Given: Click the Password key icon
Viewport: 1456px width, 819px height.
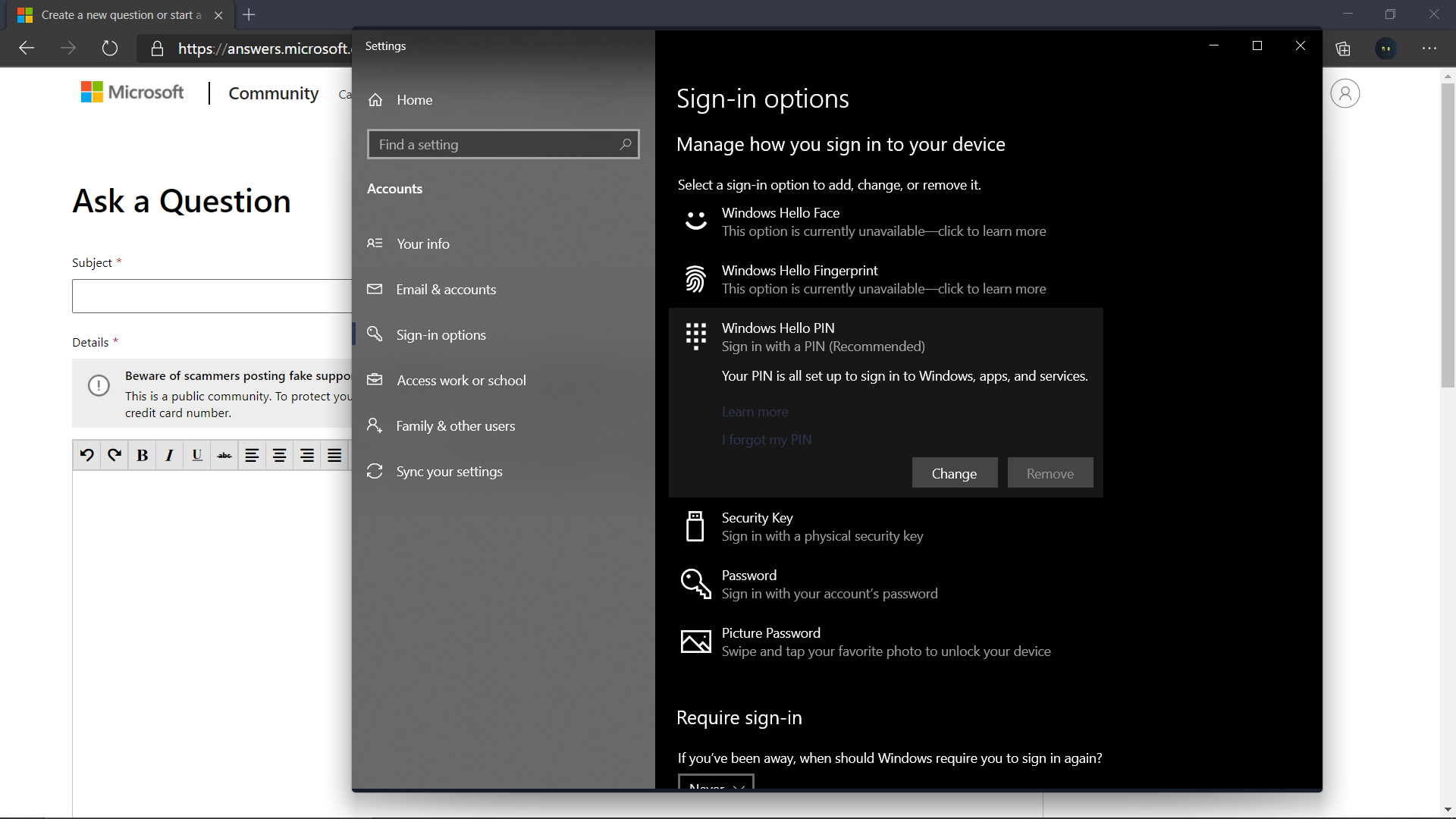Looking at the screenshot, I should click(x=695, y=584).
